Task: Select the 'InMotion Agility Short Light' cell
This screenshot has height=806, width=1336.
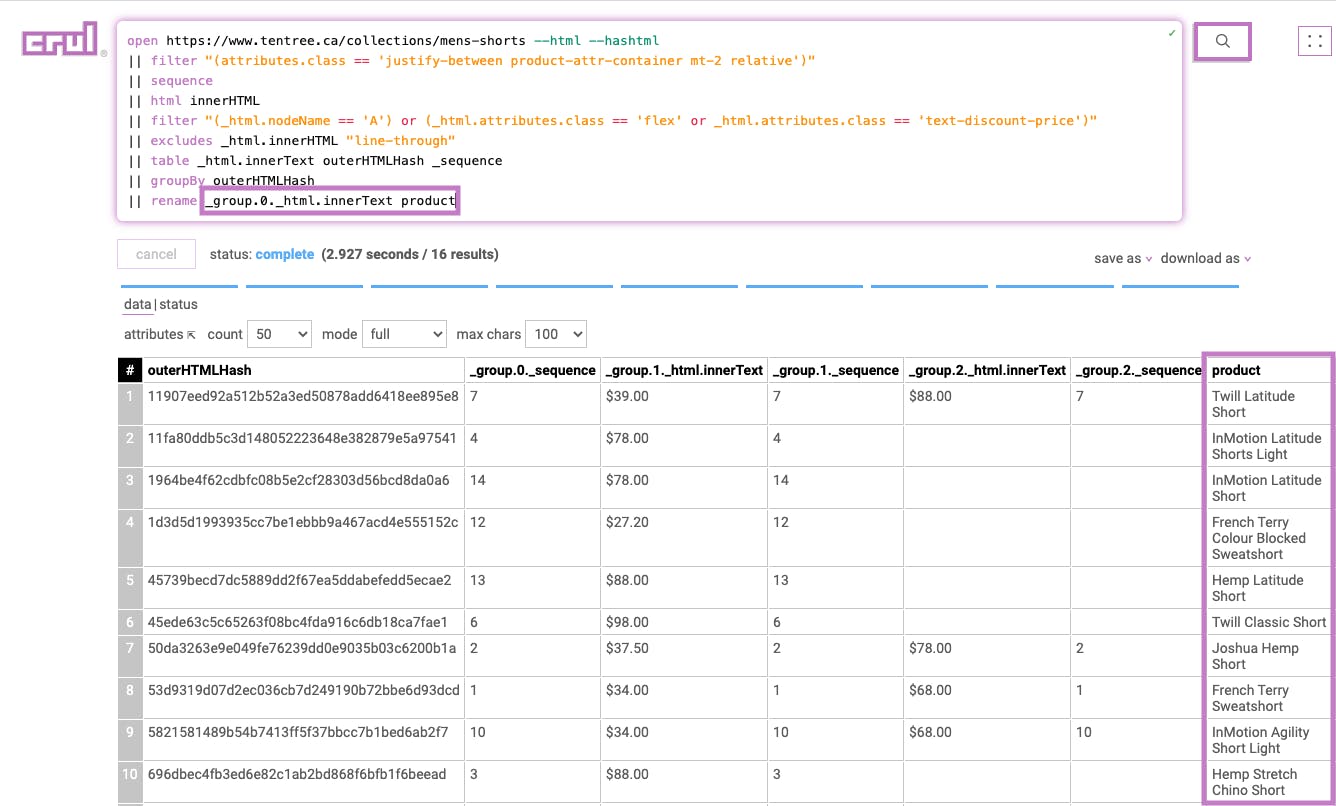Action: point(1269,740)
